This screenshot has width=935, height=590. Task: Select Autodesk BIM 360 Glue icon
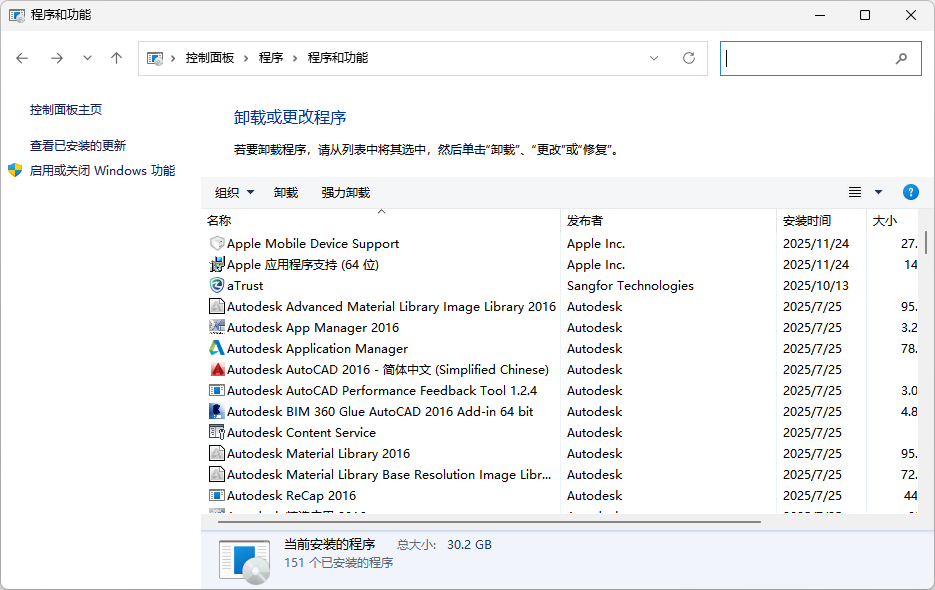[217, 411]
